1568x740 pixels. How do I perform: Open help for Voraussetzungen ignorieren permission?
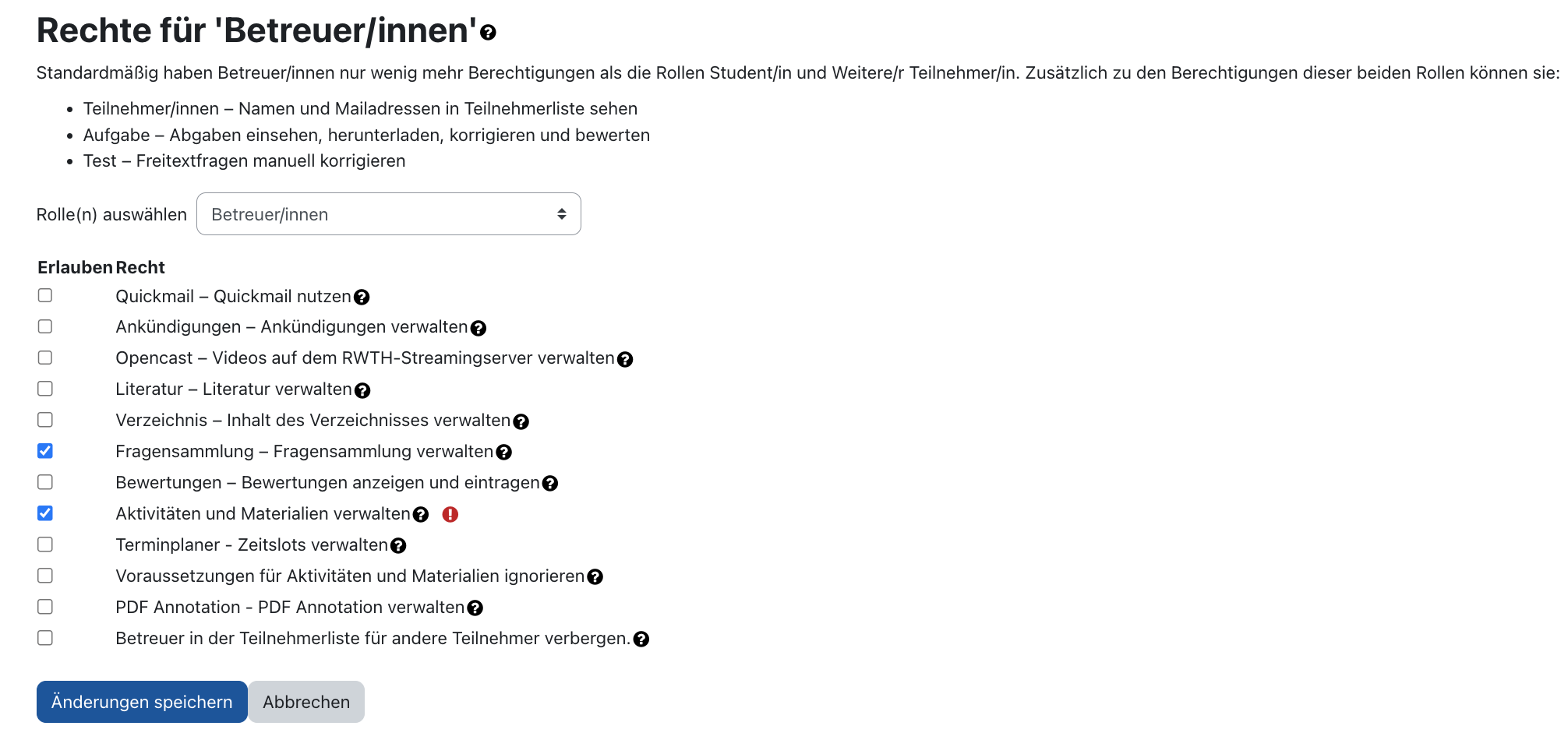(596, 577)
